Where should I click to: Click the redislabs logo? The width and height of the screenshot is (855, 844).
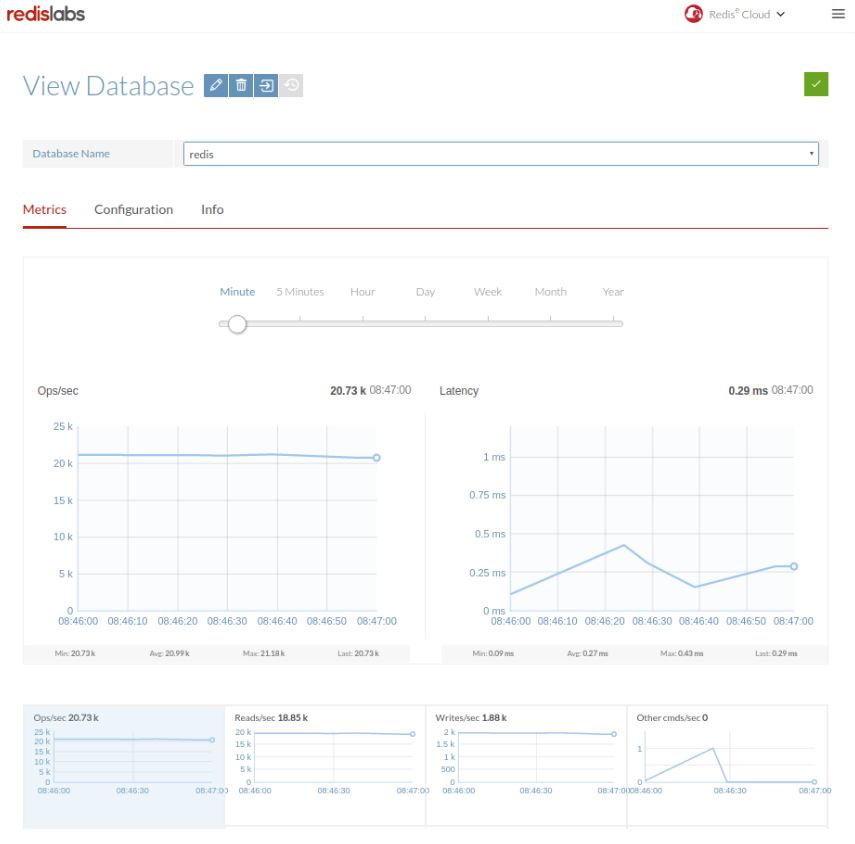pyautogui.click(x=48, y=14)
